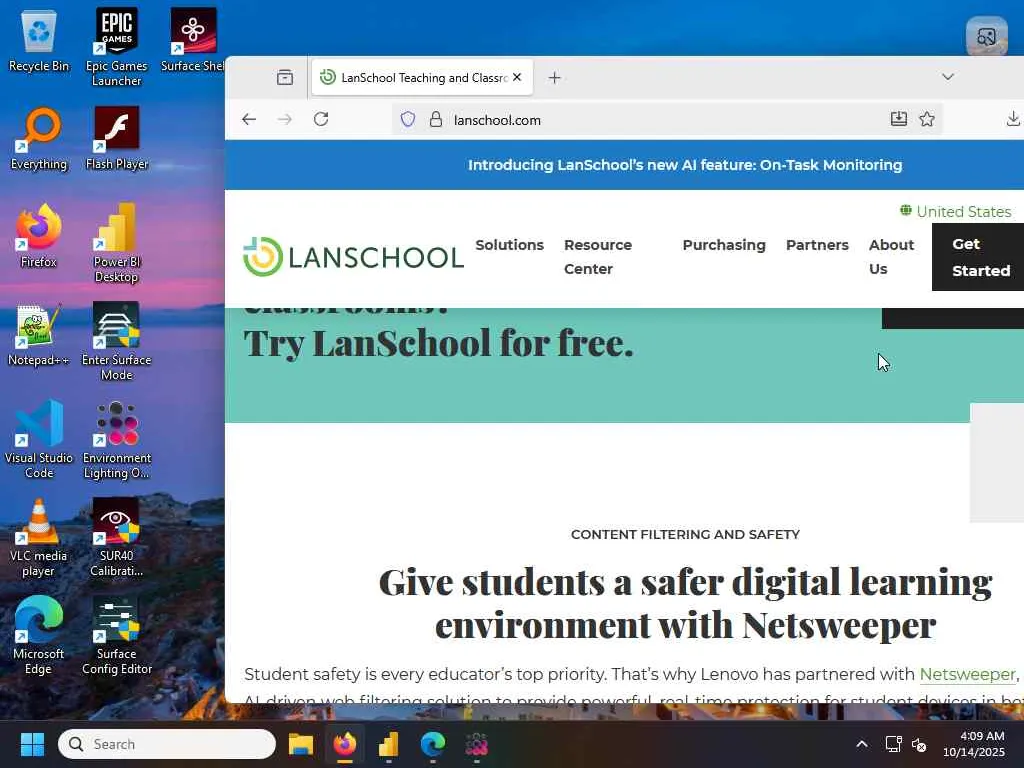This screenshot has height=768, width=1024.
Task: Click the taskbar Search box
Action: [x=167, y=744]
